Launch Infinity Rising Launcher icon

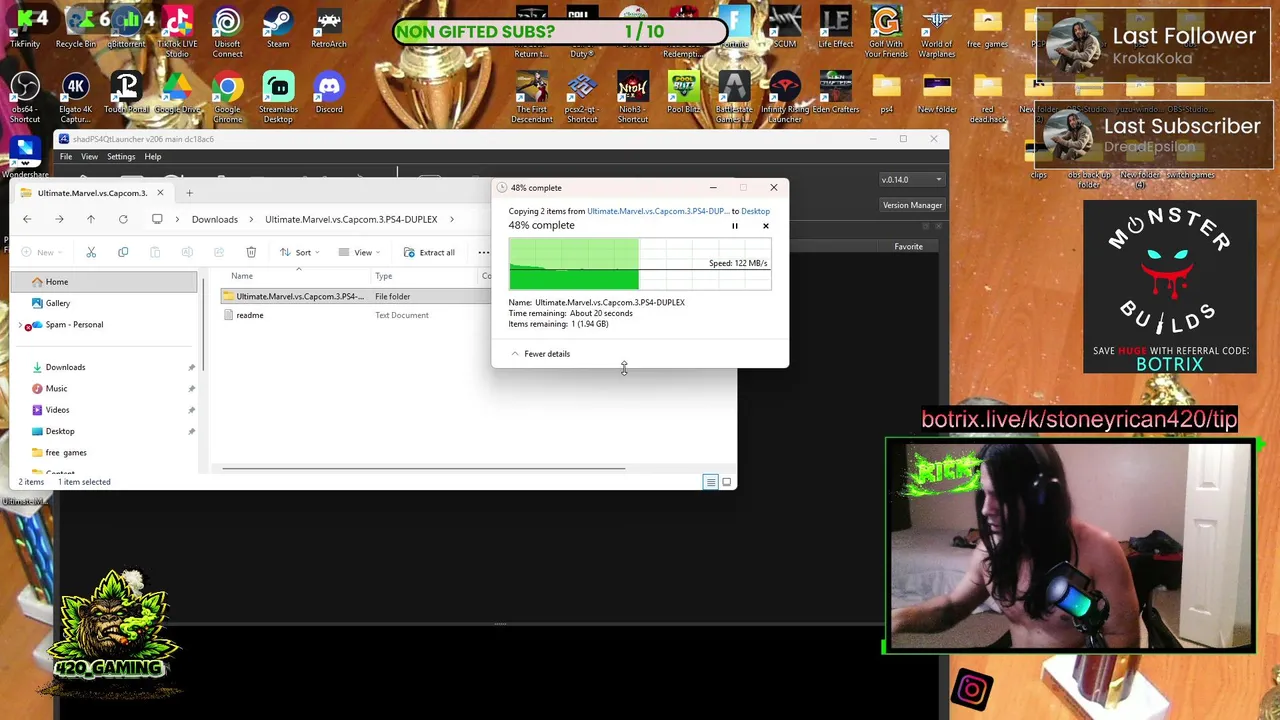tap(785, 97)
